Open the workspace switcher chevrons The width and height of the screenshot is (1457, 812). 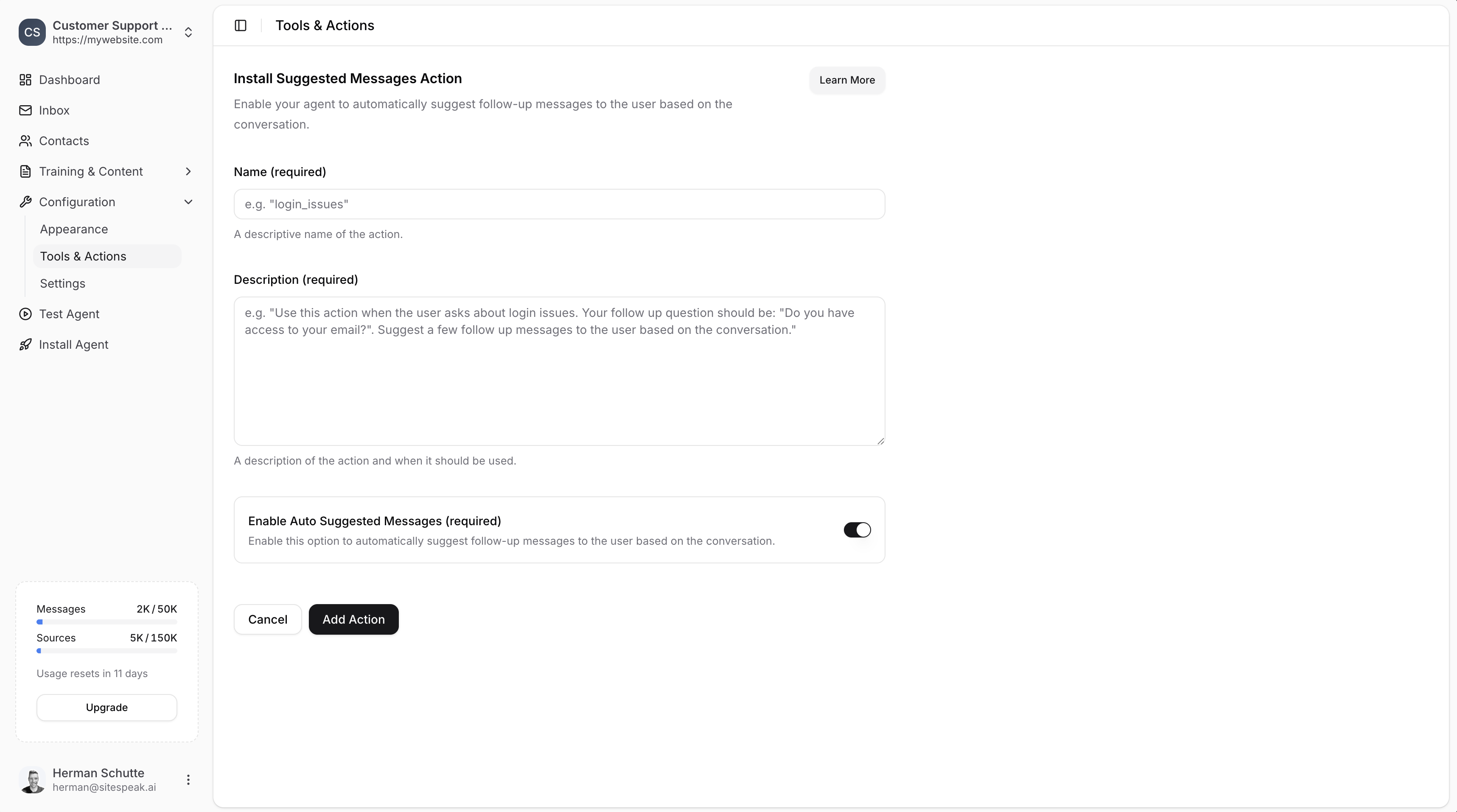[188, 32]
